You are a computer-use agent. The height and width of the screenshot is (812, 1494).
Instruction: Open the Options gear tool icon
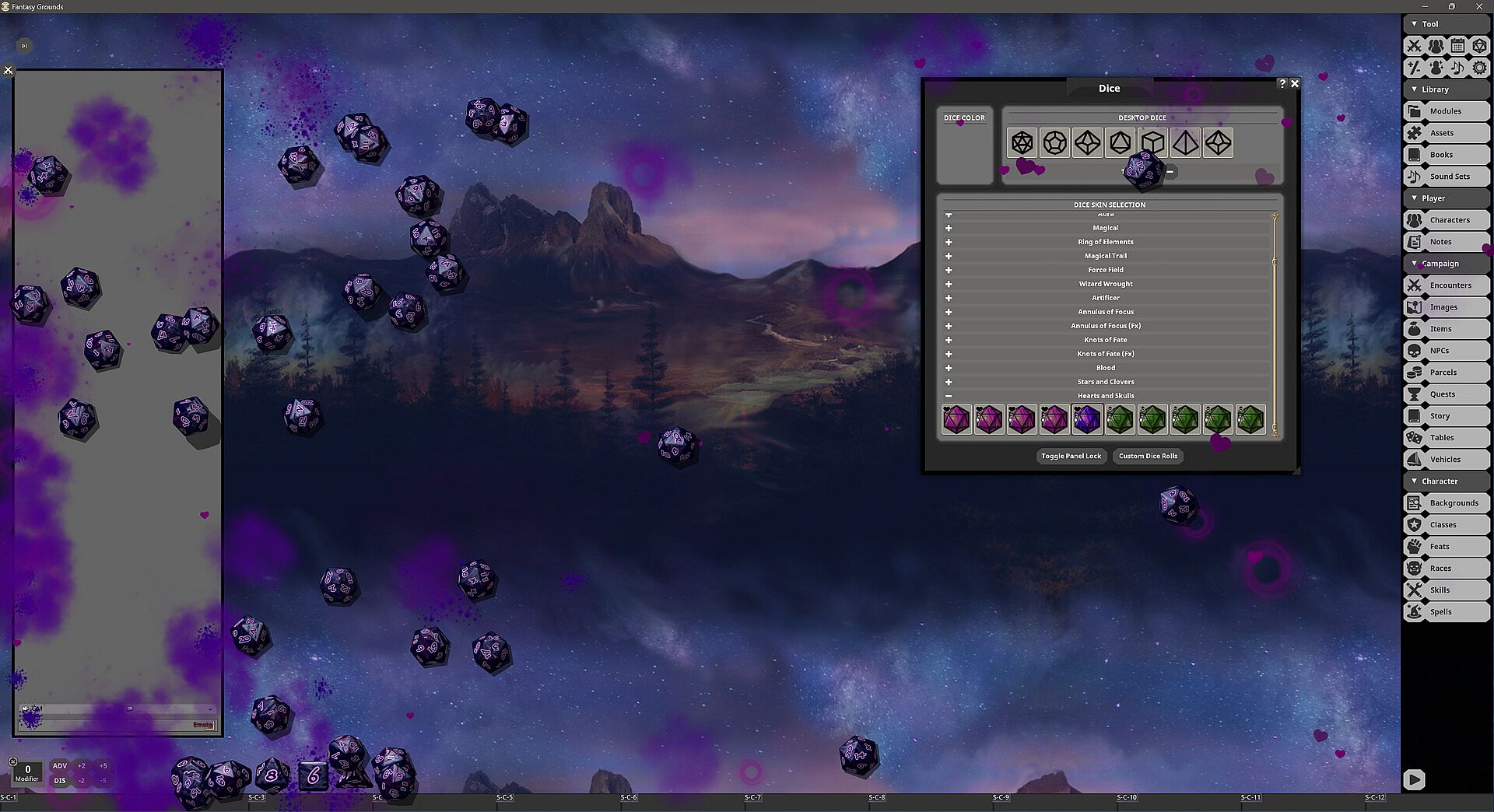pyautogui.click(x=1479, y=68)
